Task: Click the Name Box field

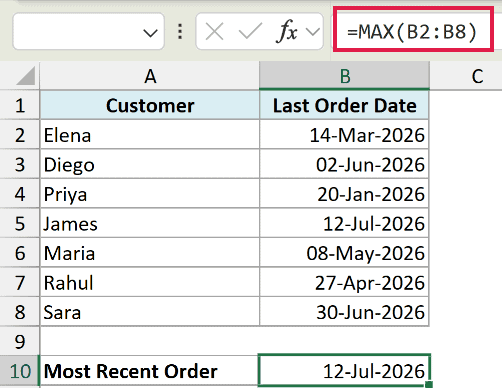Action: (x=88, y=31)
